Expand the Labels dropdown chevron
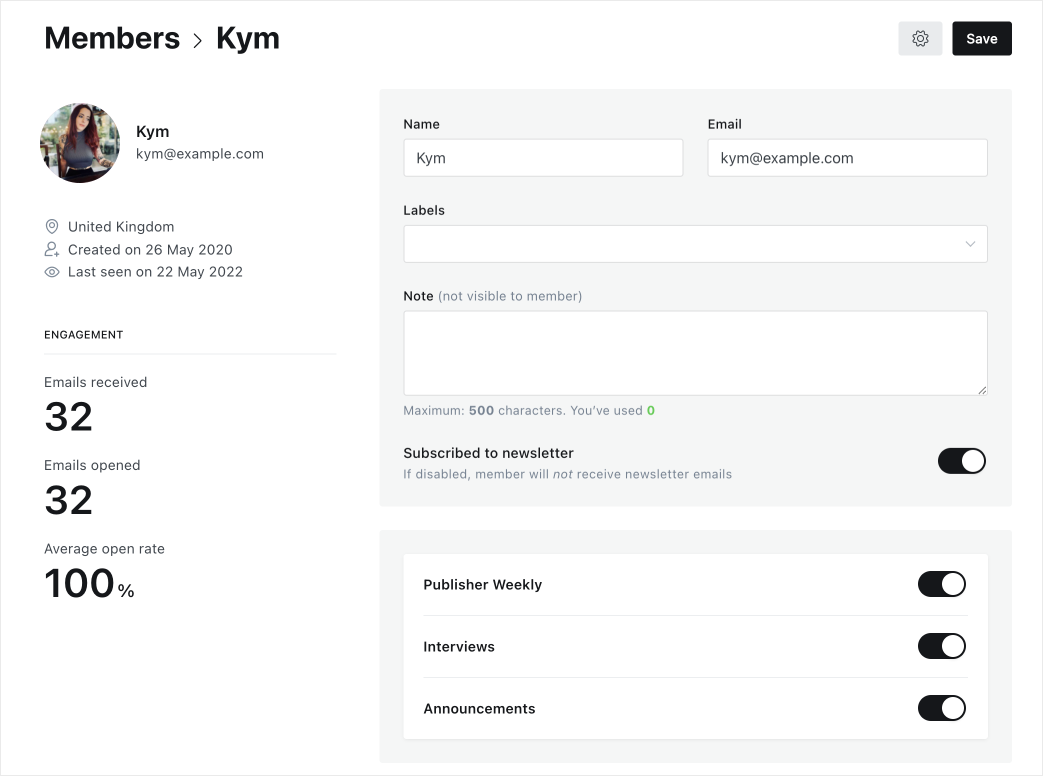This screenshot has height=776, width=1043. click(x=970, y=244)
